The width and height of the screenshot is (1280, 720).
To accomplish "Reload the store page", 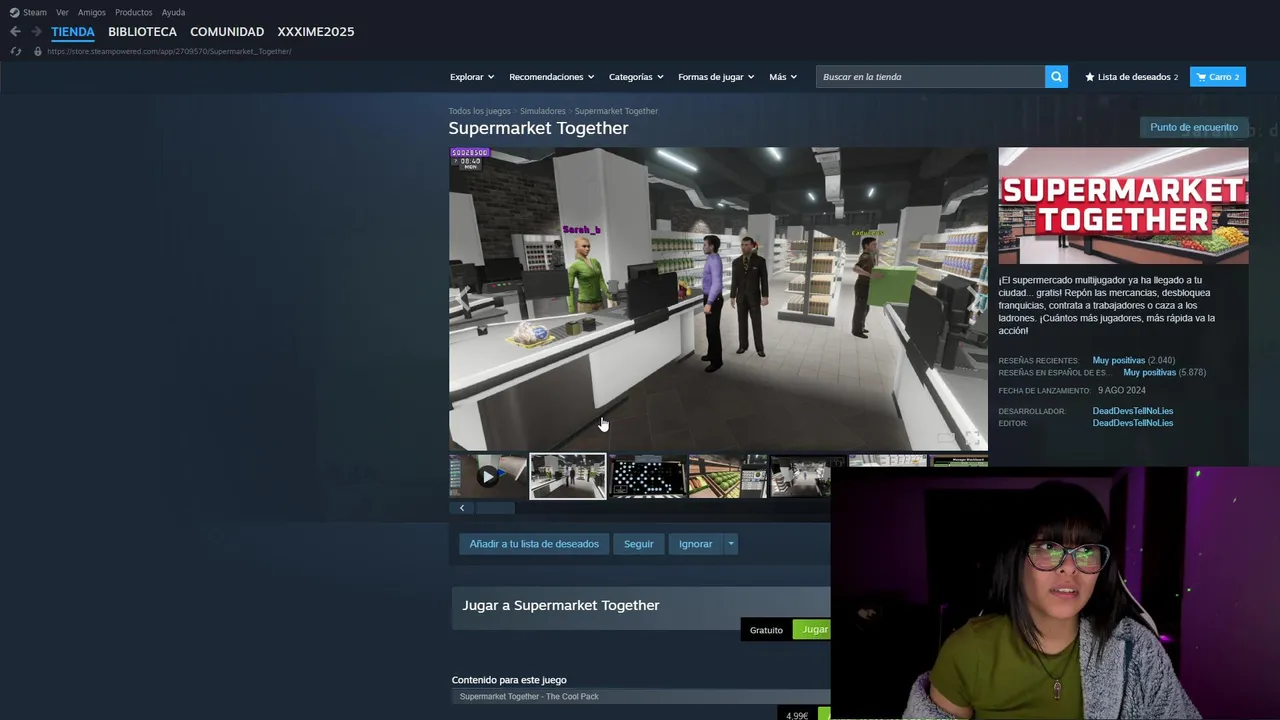I will tap(15, 51).
